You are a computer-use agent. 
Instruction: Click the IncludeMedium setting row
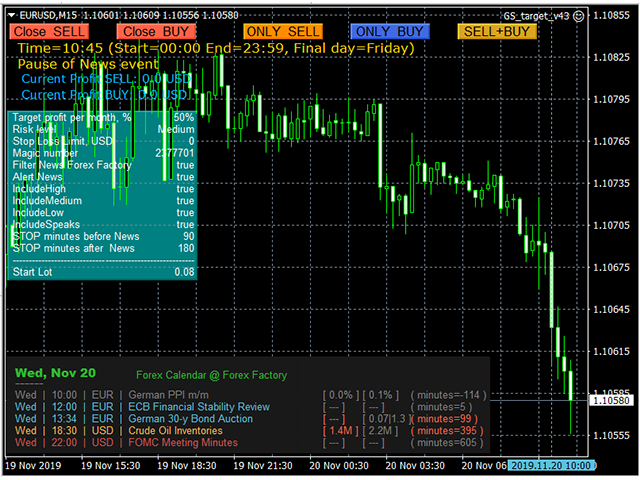[x=103, y=201]
